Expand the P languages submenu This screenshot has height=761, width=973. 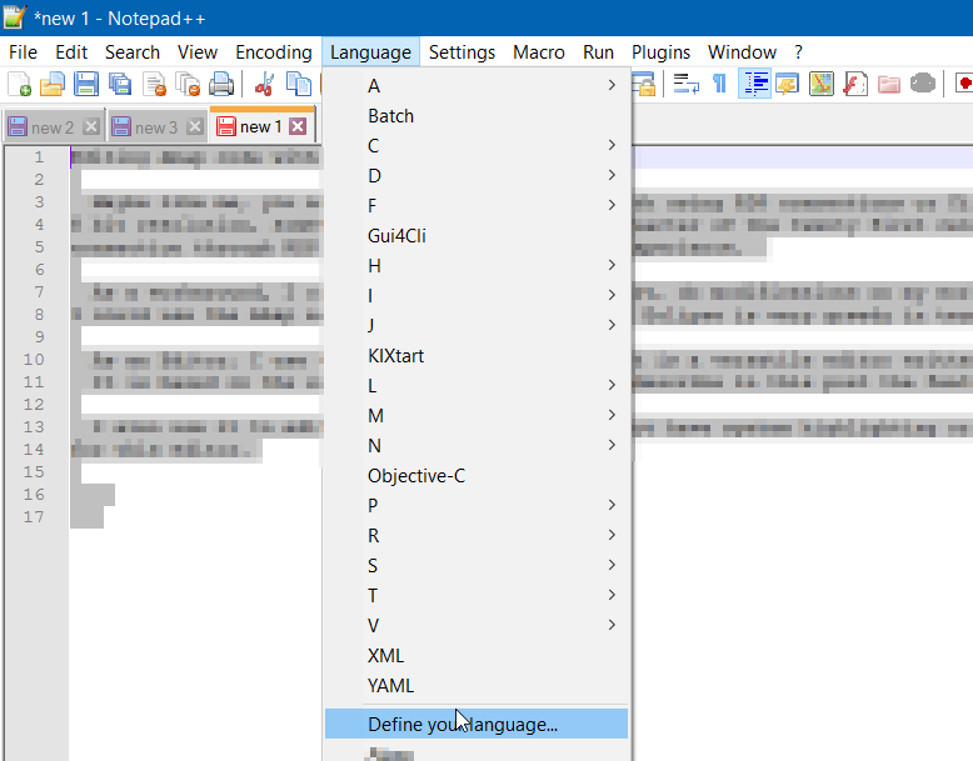coord(476,505)
